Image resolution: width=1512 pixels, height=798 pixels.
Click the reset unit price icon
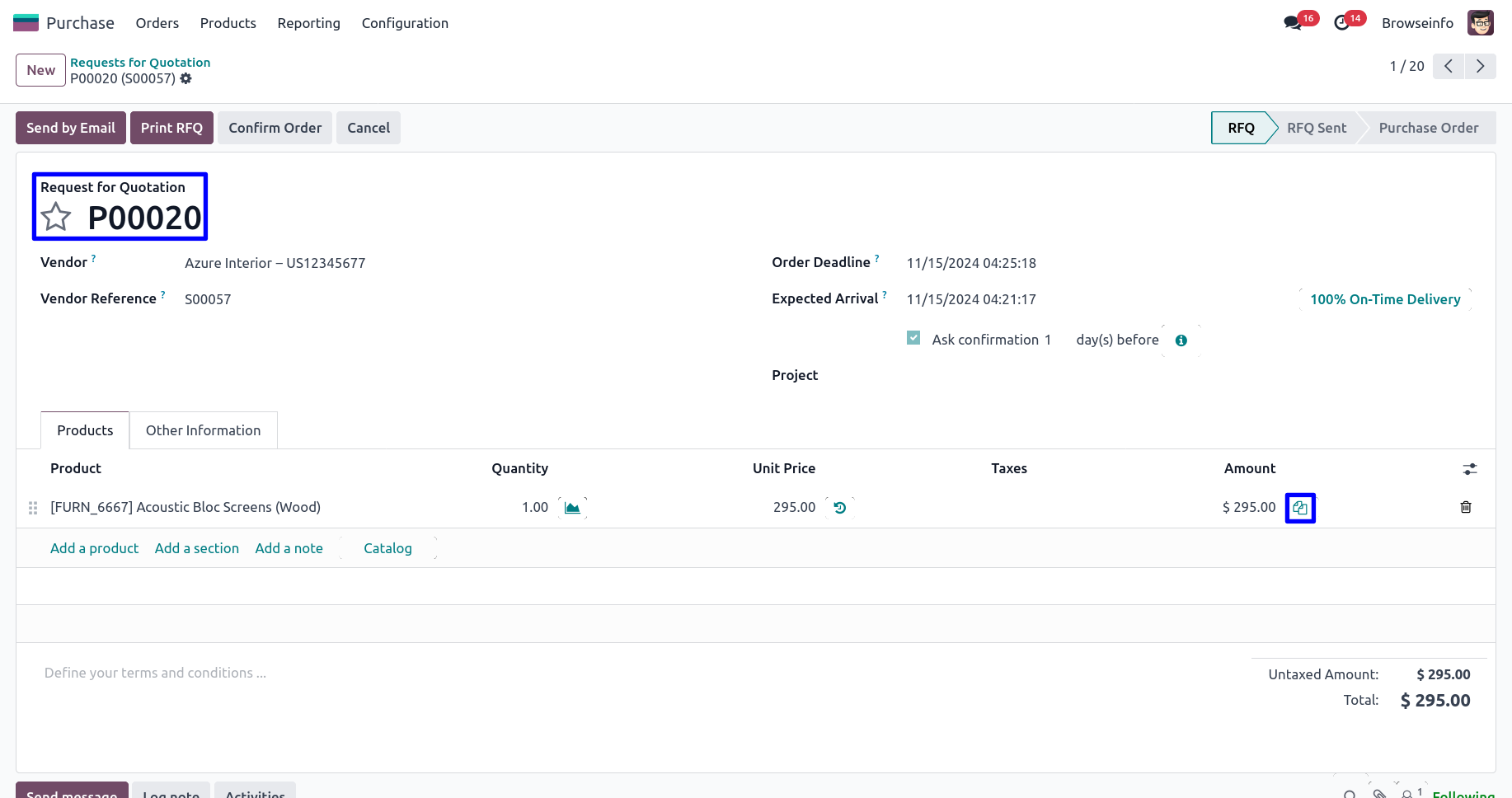(x=840, y=508)
